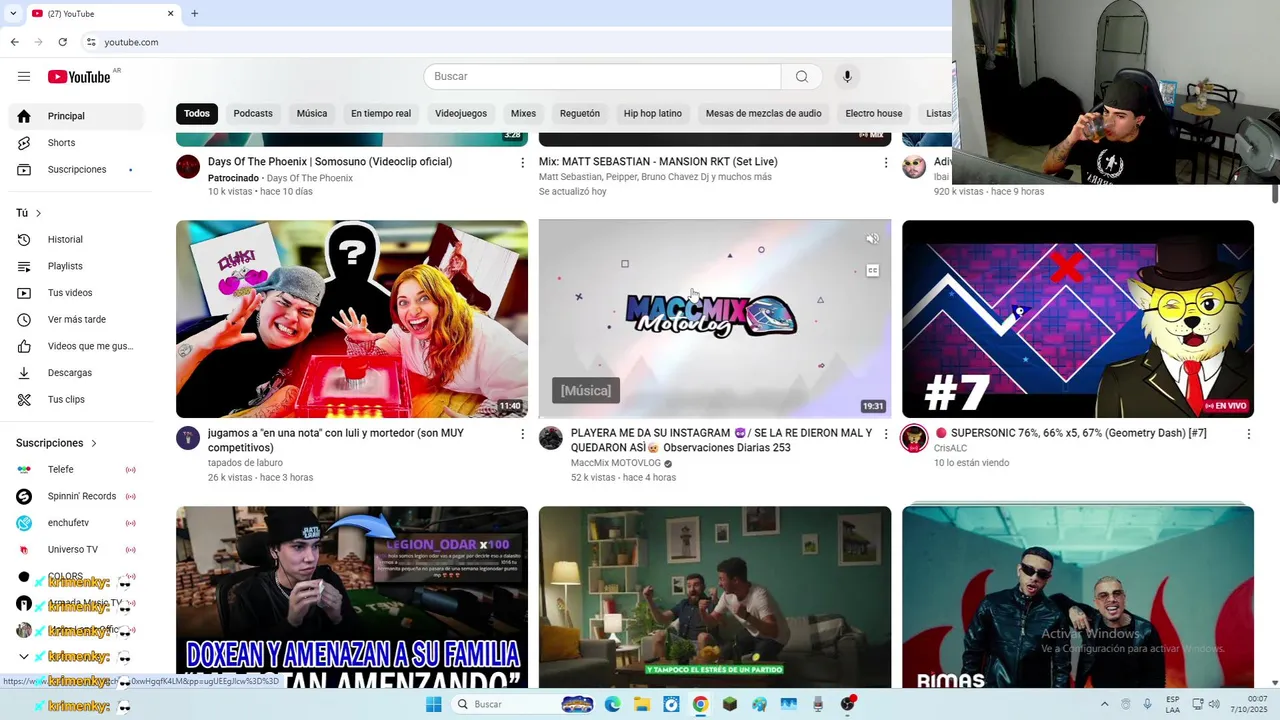Switch to the YouTube browser tab
This screenshot has width=1280, height=720.
point(103,14)
